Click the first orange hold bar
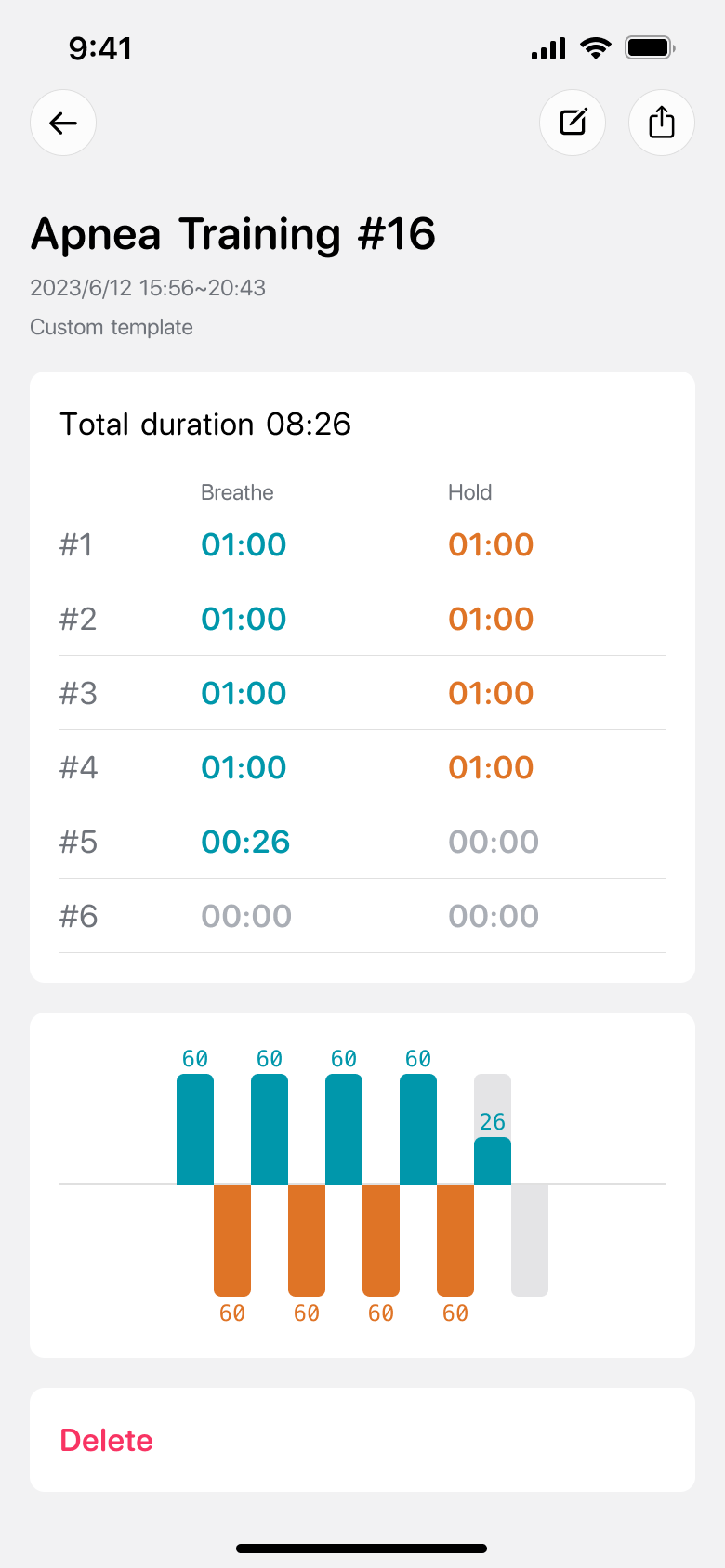 (x=232, y=1240)
